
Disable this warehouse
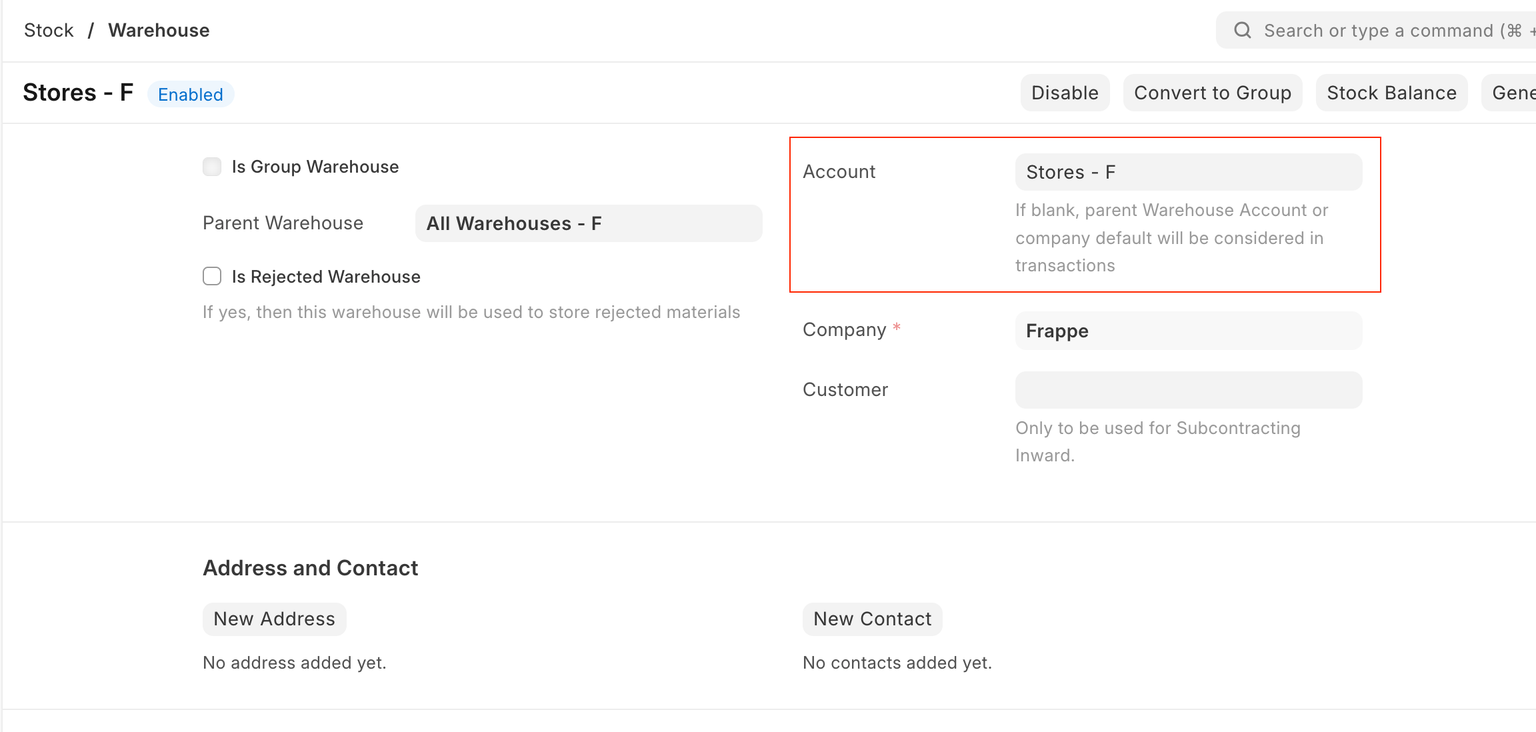(x=1064, y=92)
